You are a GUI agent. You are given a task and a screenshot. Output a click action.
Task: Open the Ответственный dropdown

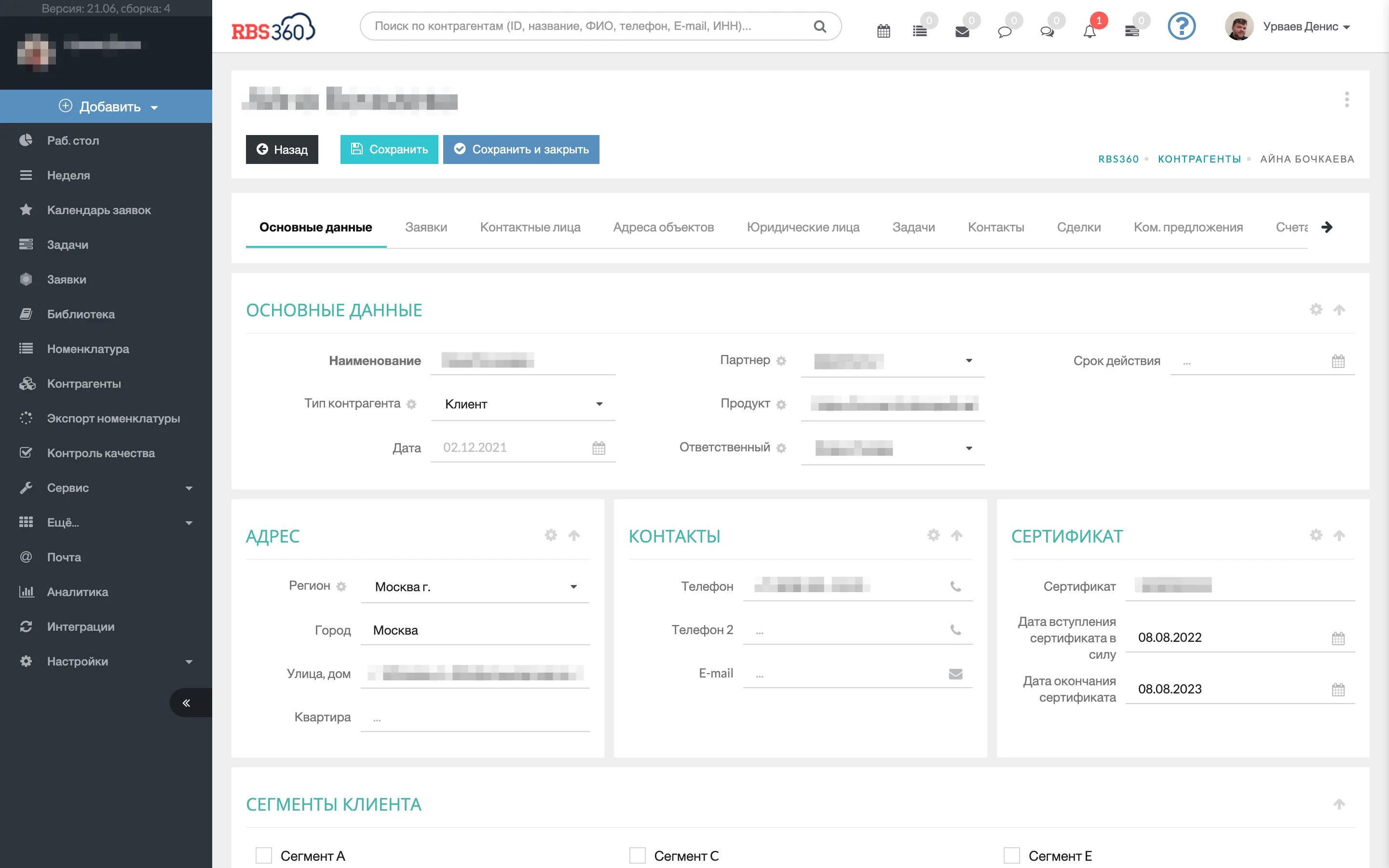click(893, 448)
